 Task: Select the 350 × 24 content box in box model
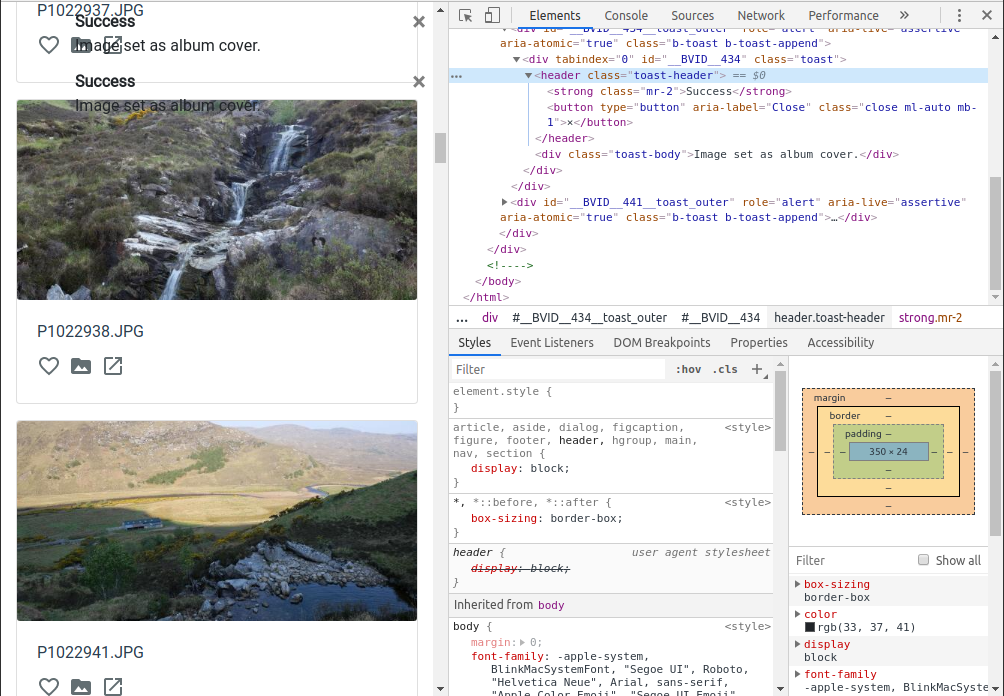click(x=888, y=451)
